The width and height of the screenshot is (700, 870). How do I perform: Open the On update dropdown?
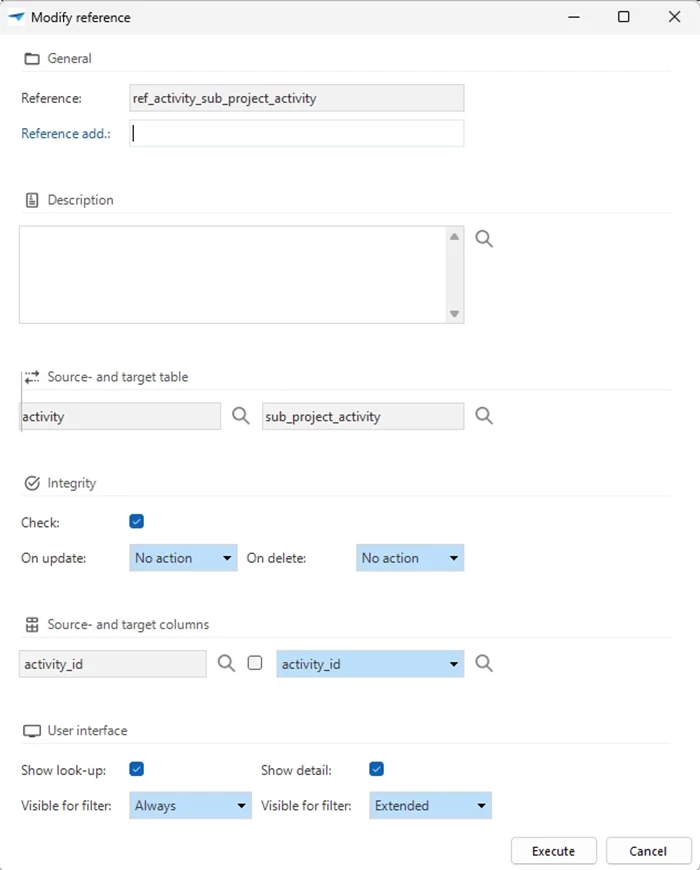pyautogui.click(x=183, y=558)
